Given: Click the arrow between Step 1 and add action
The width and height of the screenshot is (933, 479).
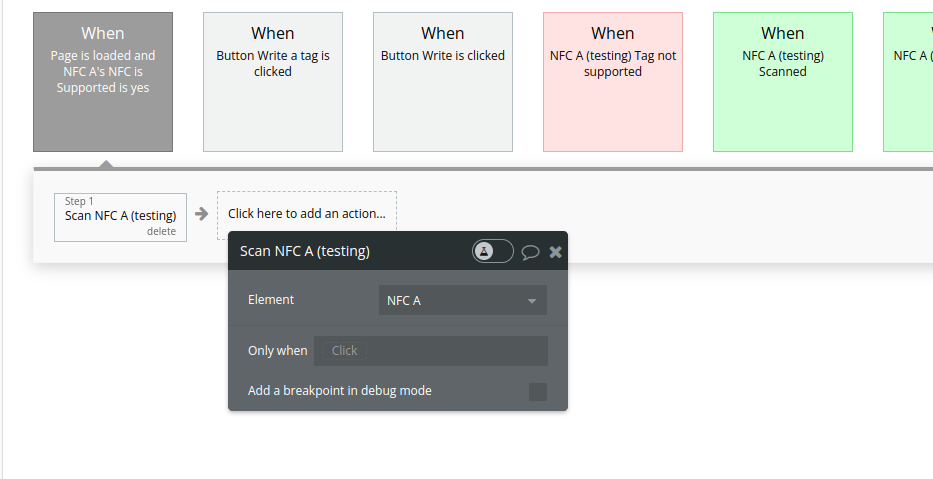Looking at the screenshot, I should pyautogui.click(x=201, y=214).
